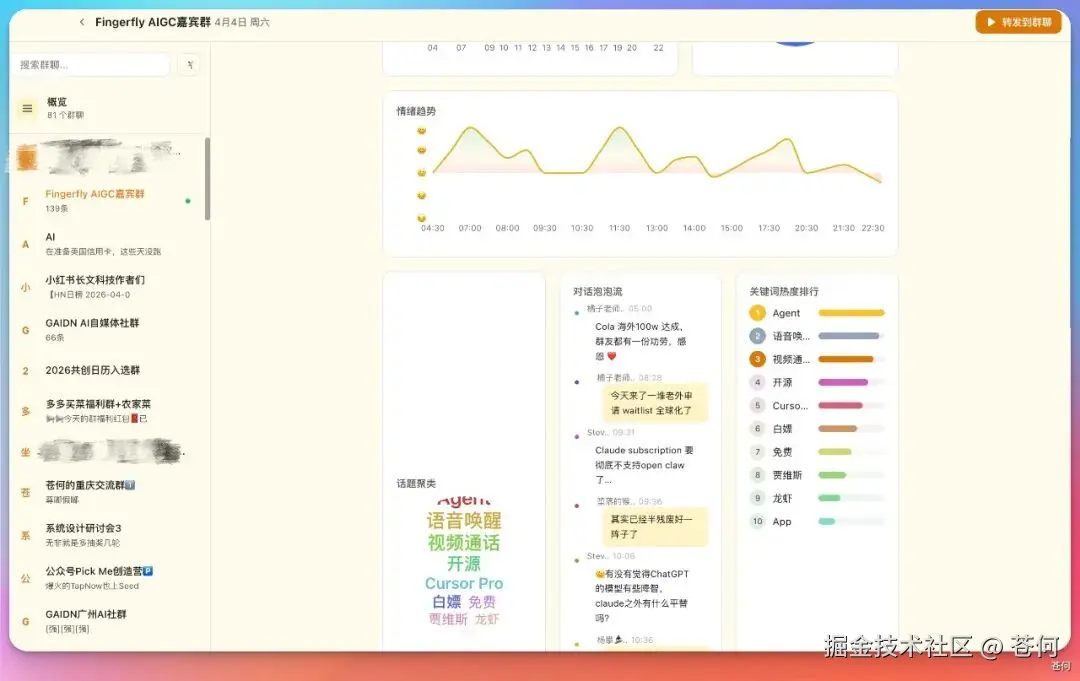Click the filter icon next to the search box
The height and width of the screenshot is (681, 1080).
tap(187, 64)
